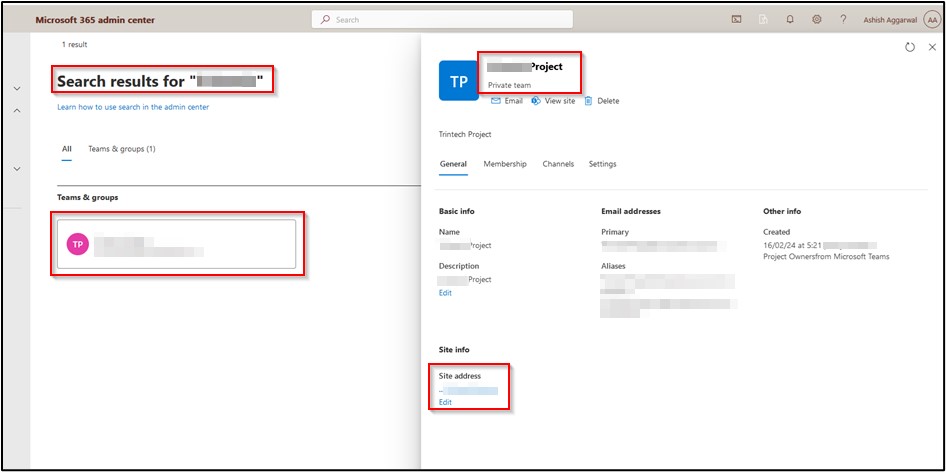Click the document icon in header bar
946x472 pixels.
coord(763,19)
